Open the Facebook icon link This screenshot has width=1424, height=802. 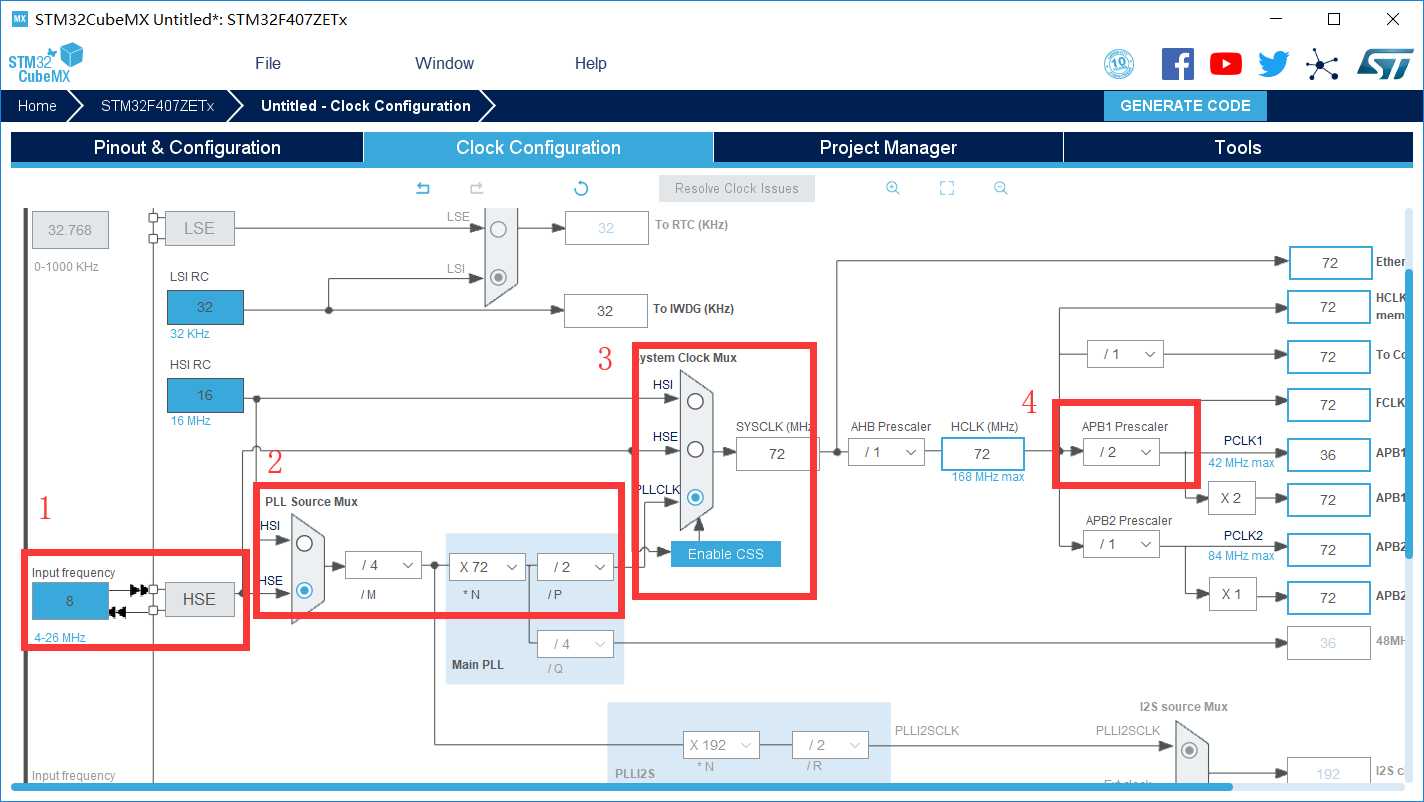[1177, 64]
